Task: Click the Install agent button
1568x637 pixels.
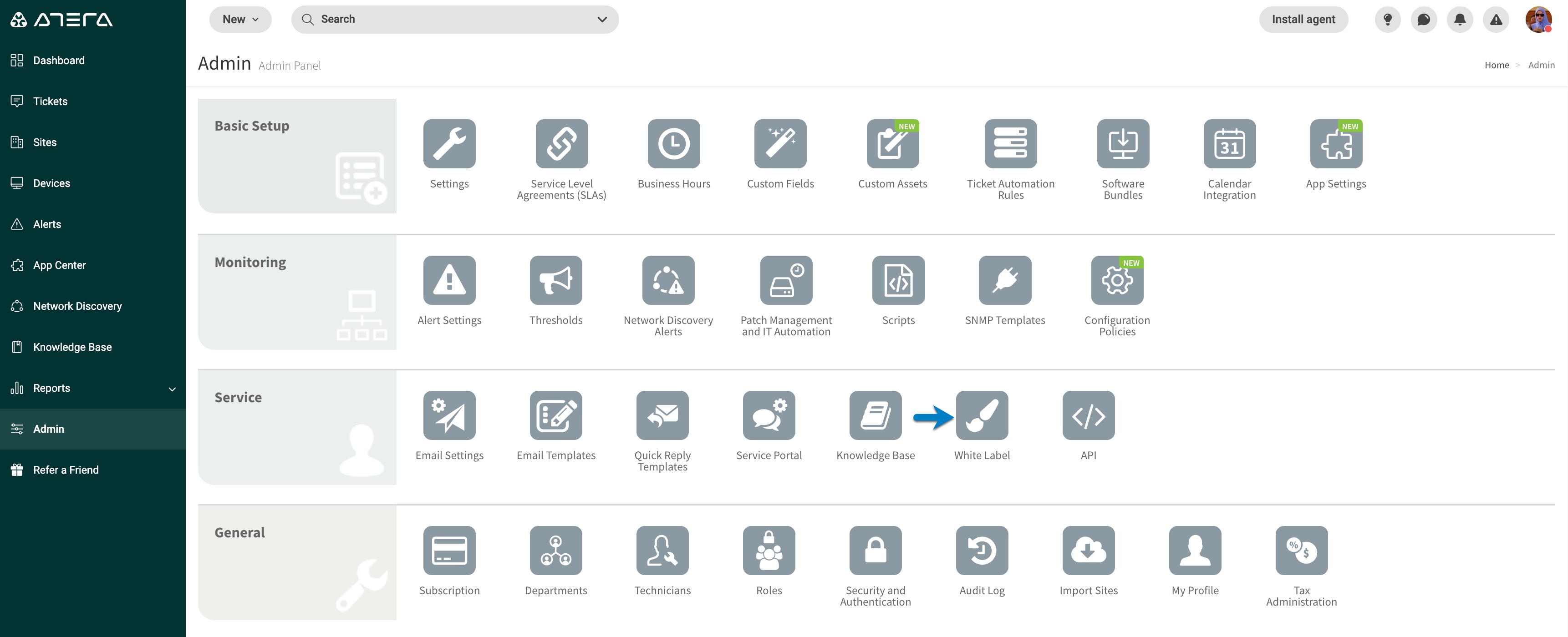Action: (1303, 20)
